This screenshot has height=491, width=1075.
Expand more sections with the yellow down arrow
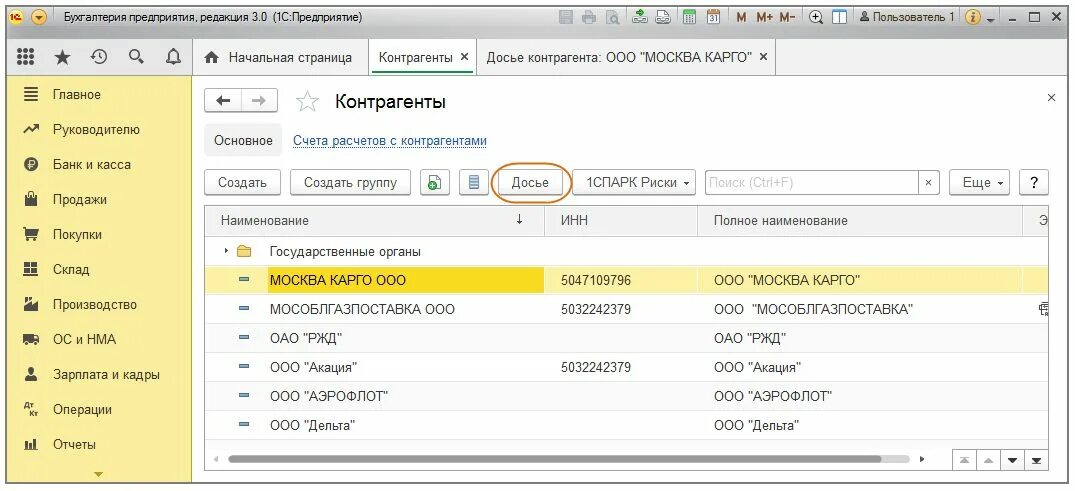pyautogui.click(x=99, y=474)
